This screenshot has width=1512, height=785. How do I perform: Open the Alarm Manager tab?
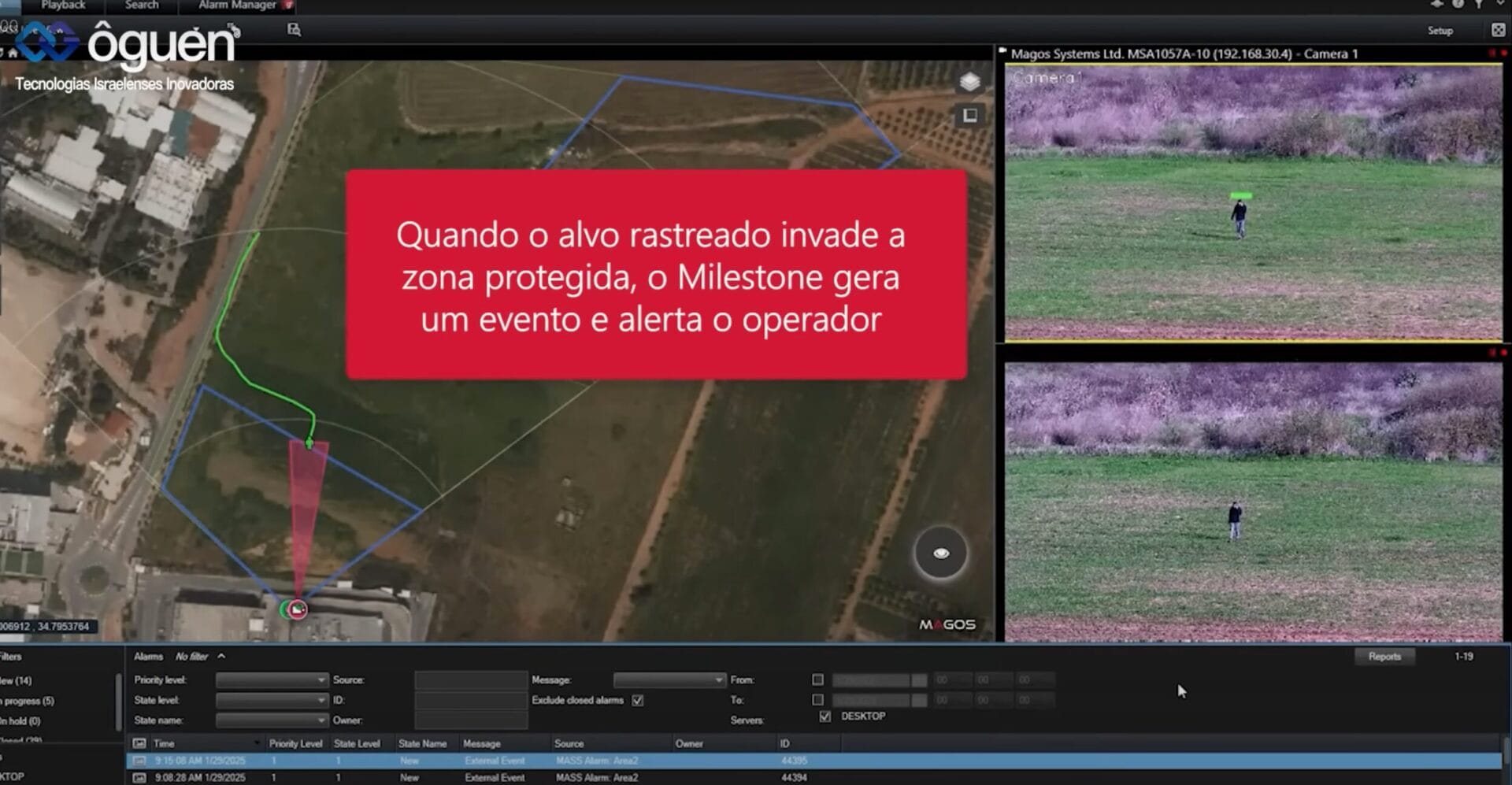click(x=237, y=6)
